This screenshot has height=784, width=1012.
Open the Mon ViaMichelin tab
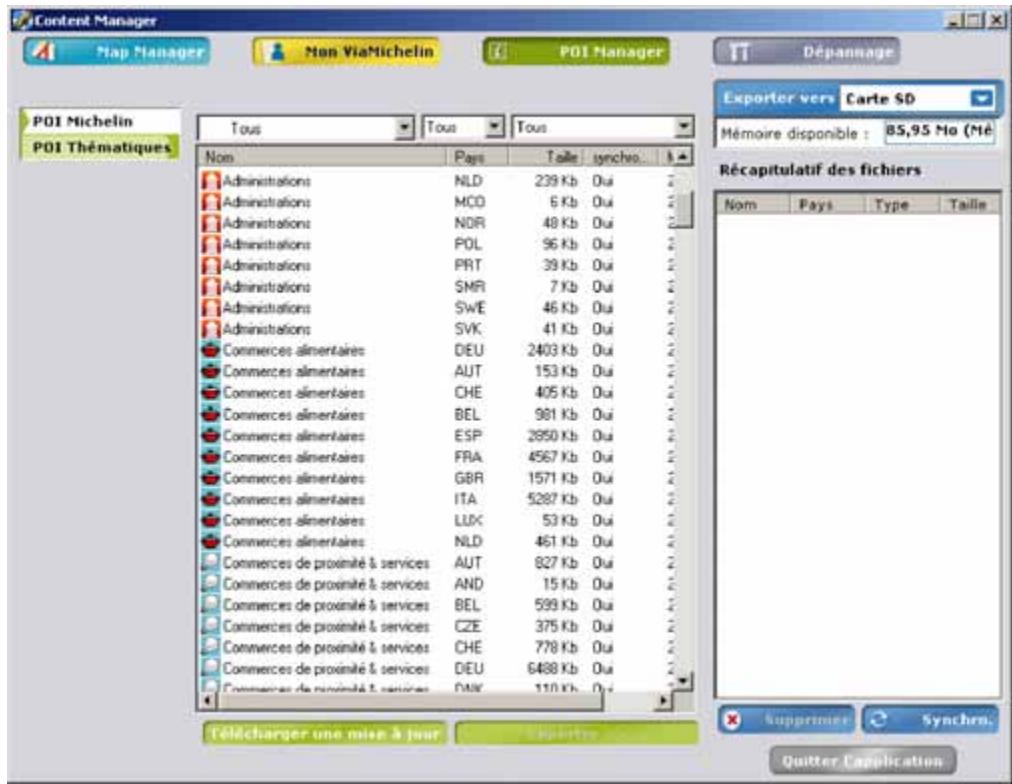pos(347,52)
